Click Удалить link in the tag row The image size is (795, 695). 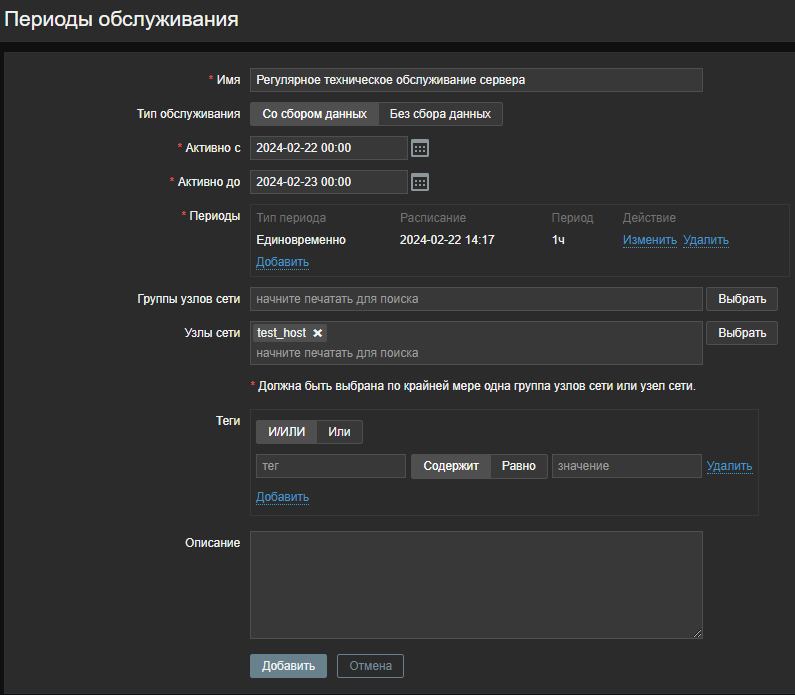point(729,466)
